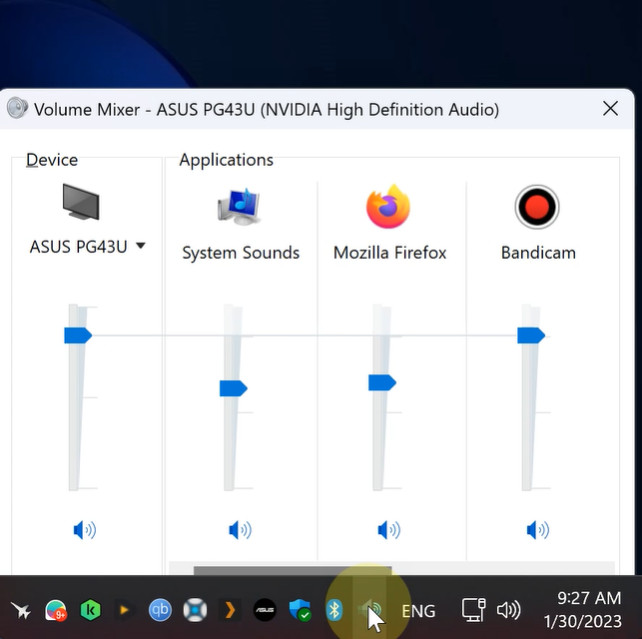The width and height of the screenshot is (642, 639).
Task: Open qBittorrent icon in the taskbar tray
Action: 160,610
